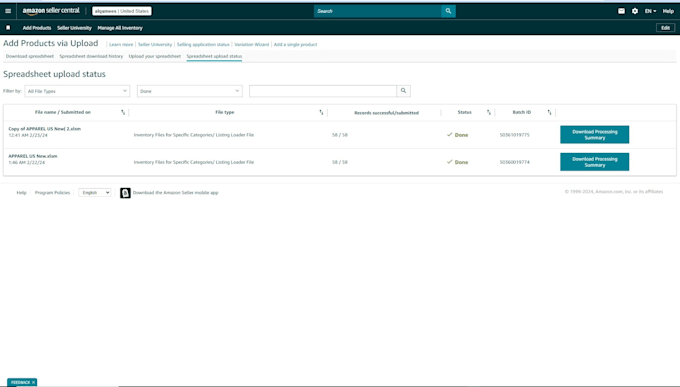Click the Amazon Seller mobile app icon

point(125,193)
